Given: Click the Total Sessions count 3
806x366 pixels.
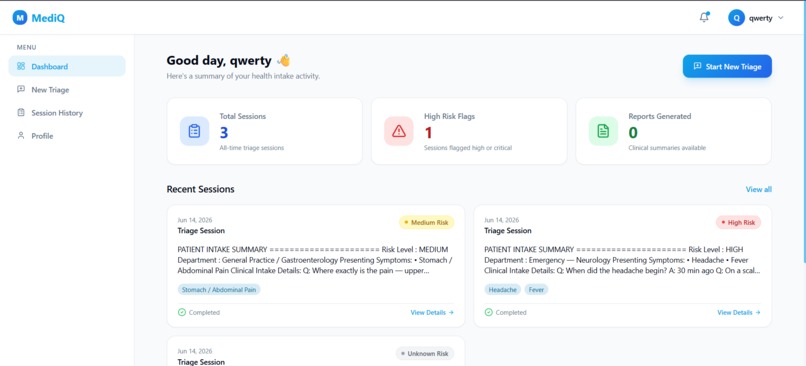Looking at the screenshot, I should click(224, 133).
